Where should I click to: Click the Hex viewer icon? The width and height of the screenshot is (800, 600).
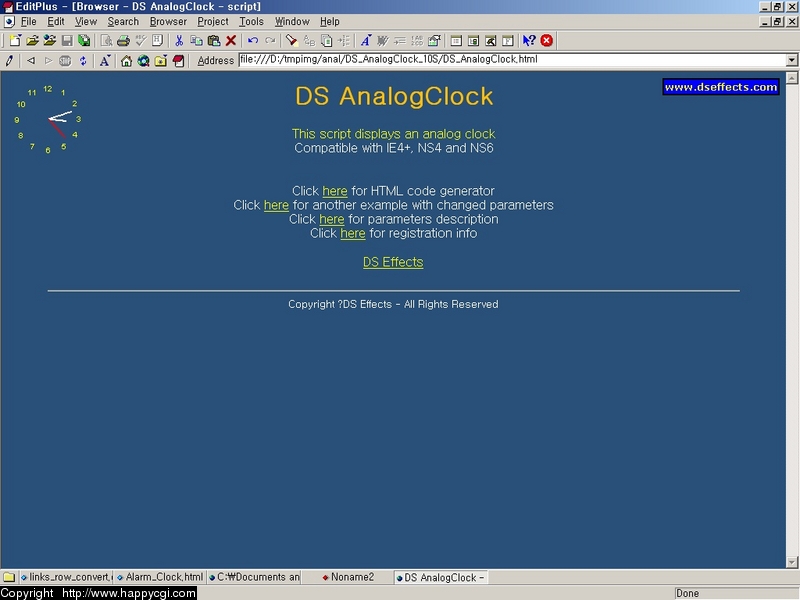[157, 41]
